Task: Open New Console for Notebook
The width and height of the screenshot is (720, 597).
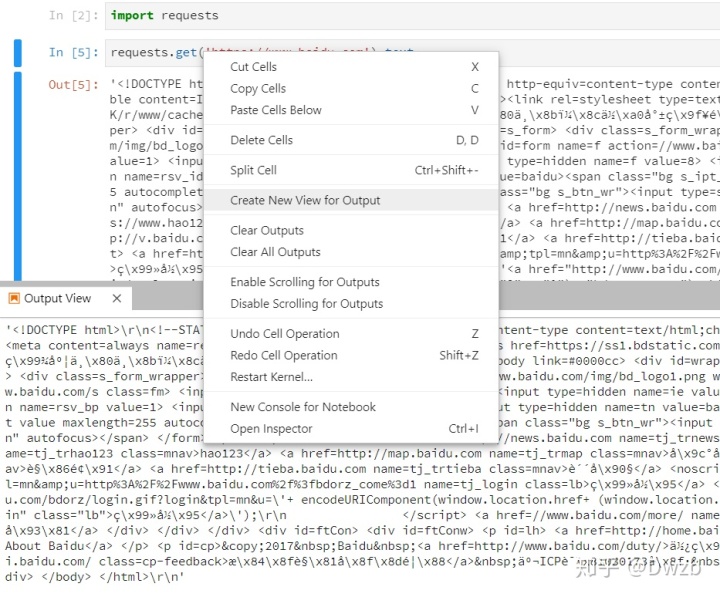Action: pyautogui.click(x=351, y=407)
